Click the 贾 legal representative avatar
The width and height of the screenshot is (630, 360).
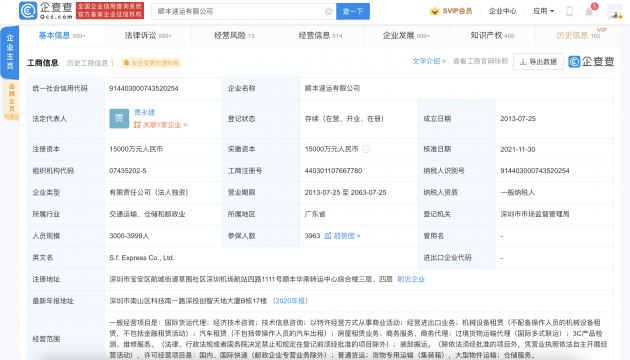[119, 119]
